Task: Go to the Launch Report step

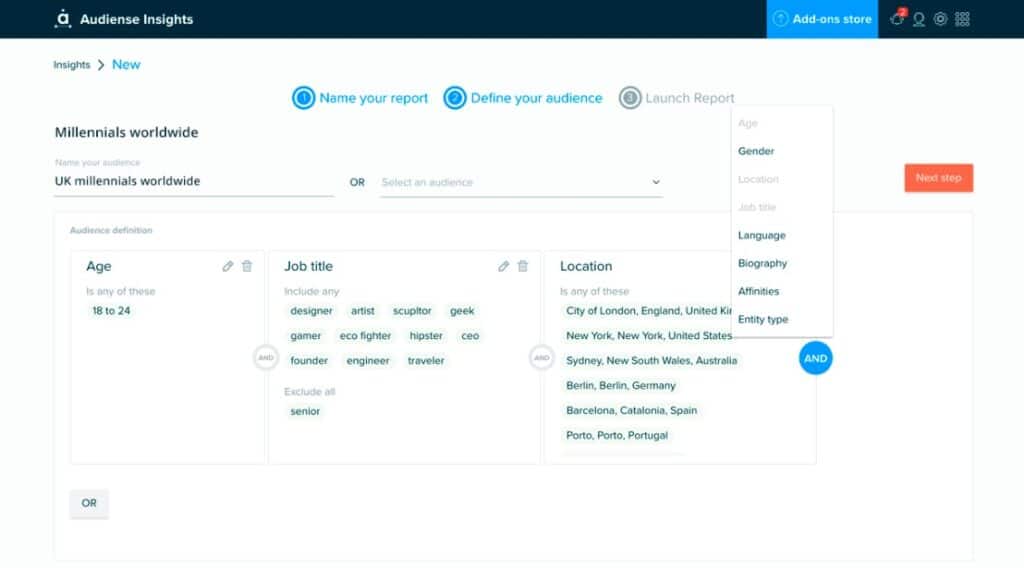Action: click(x=690, y=98)
